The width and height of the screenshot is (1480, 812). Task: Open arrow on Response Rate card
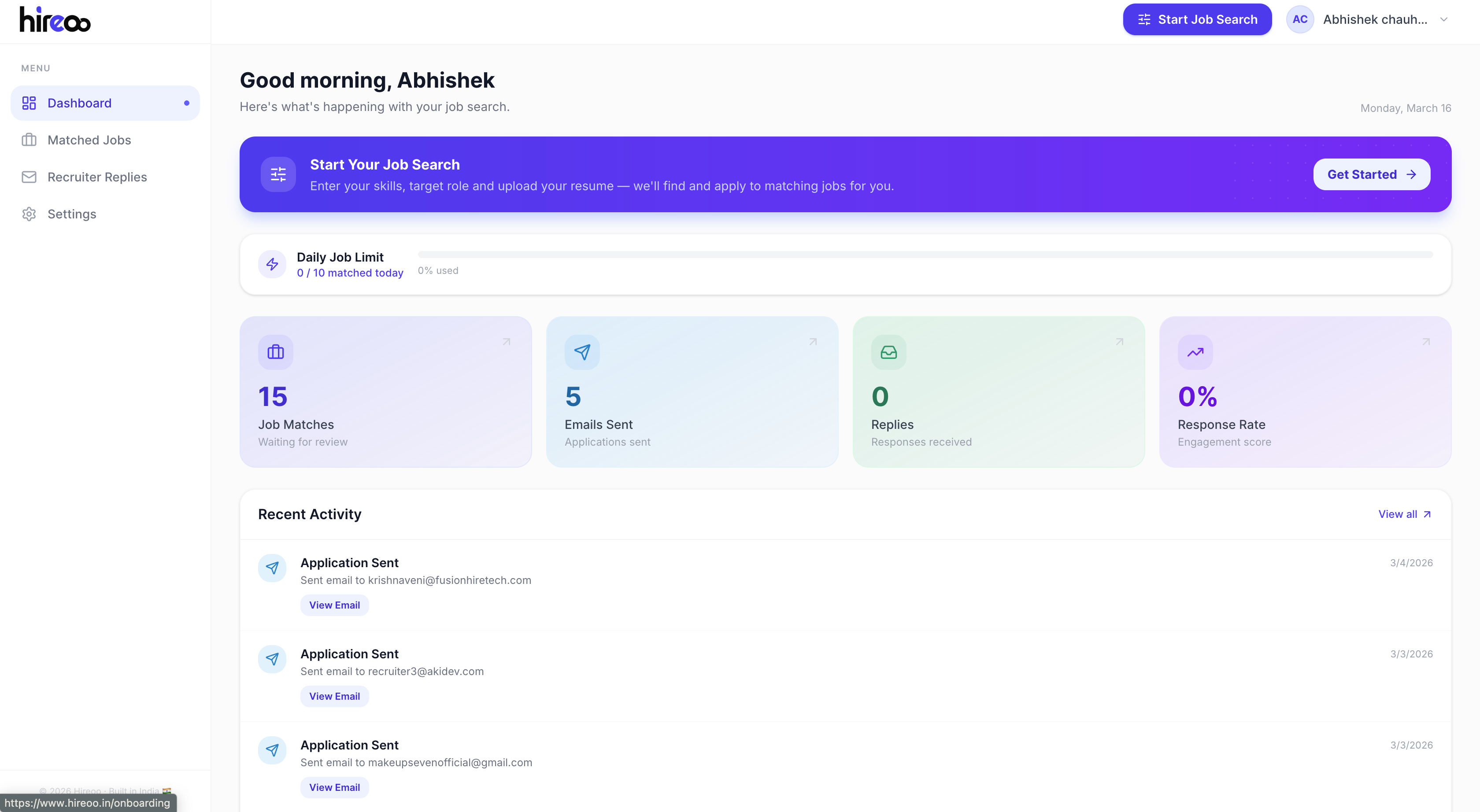tap(1426, 342)
